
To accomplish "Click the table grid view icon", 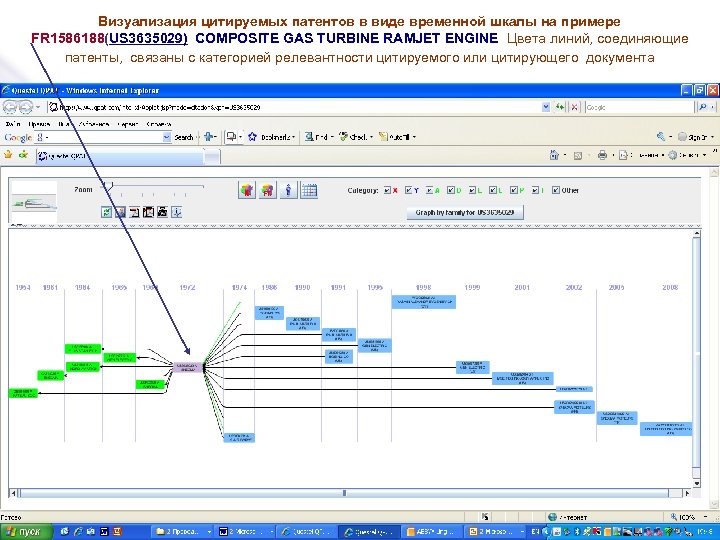I will tap(309, 190).
